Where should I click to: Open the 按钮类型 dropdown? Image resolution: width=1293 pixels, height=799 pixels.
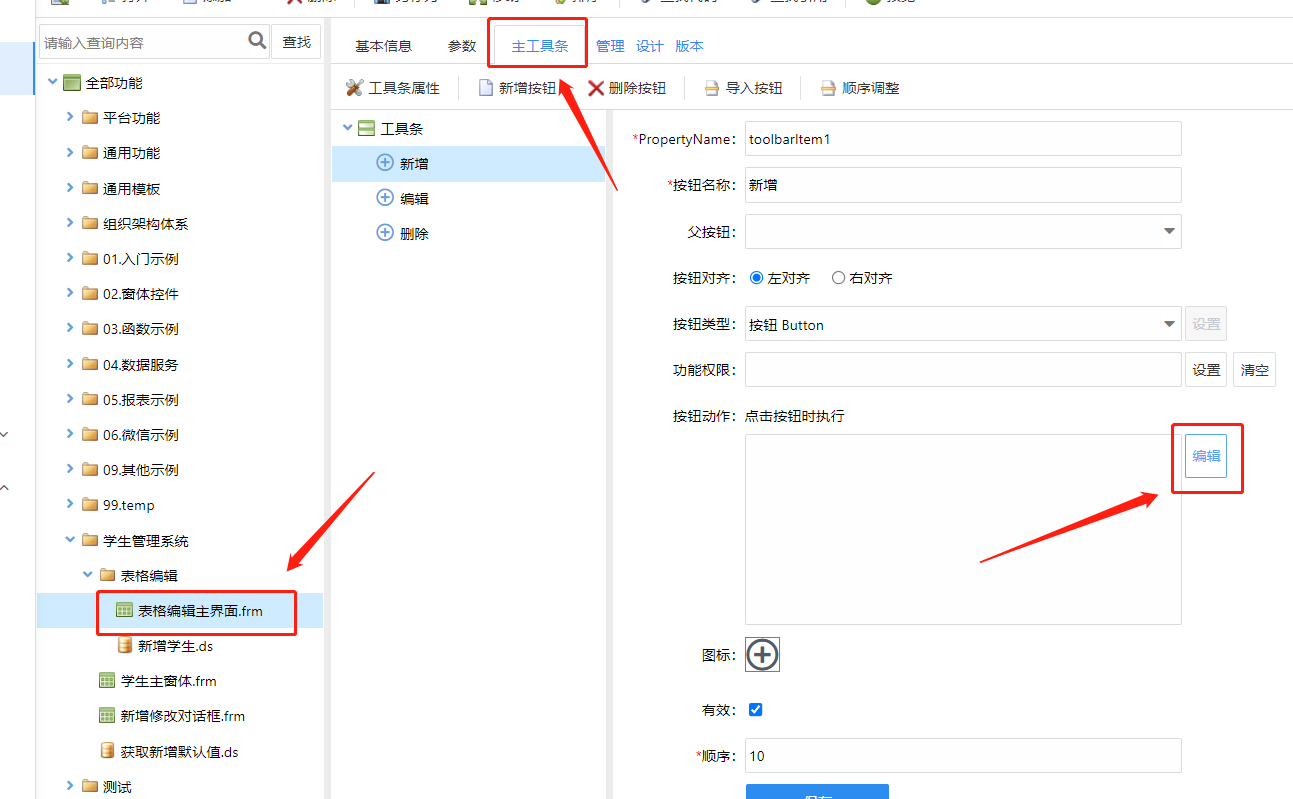point(1169,324)
